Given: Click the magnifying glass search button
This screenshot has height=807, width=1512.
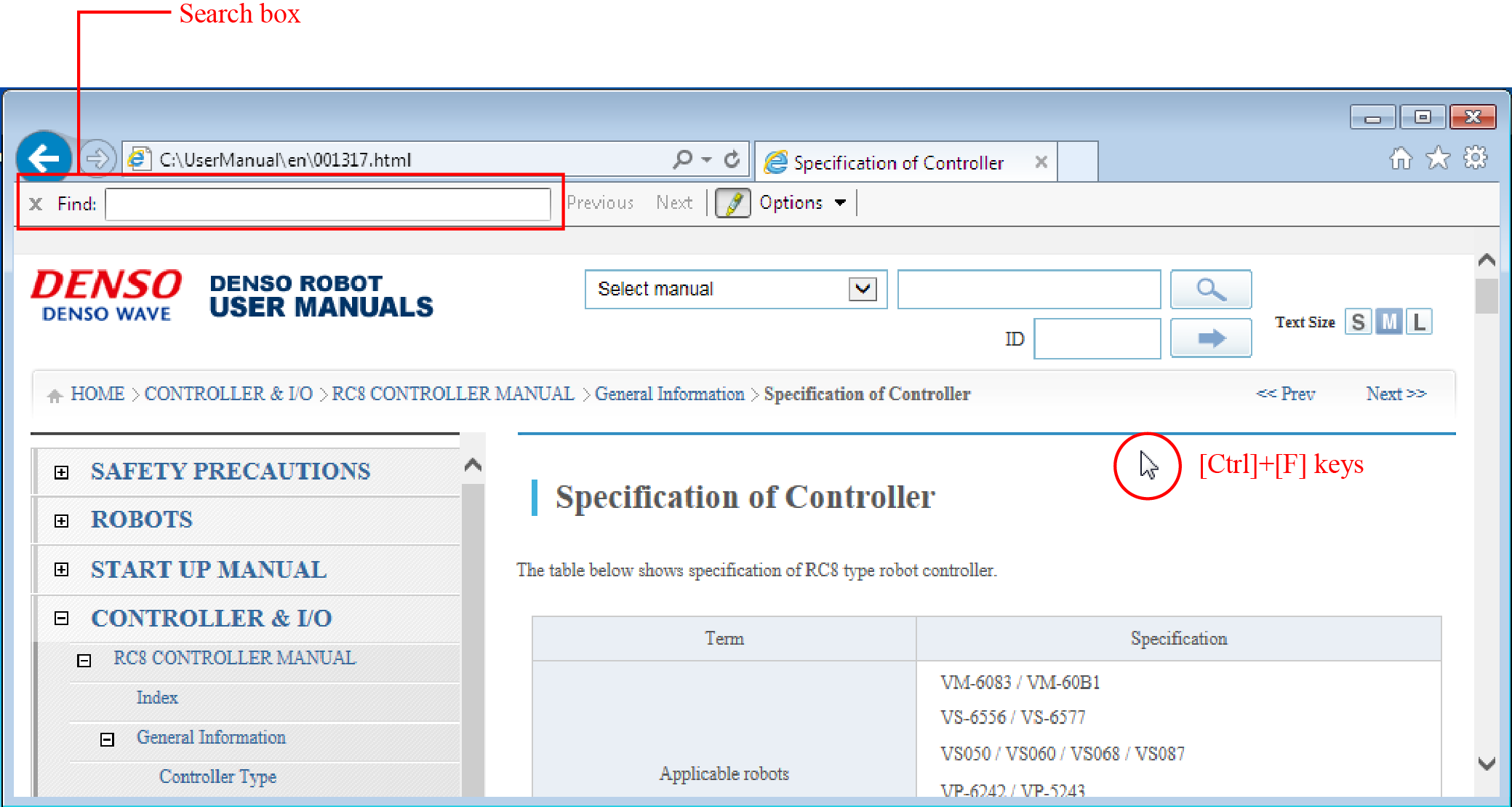Looking at the screenshot, I should pyautogui.click(x=1210, y=289).
